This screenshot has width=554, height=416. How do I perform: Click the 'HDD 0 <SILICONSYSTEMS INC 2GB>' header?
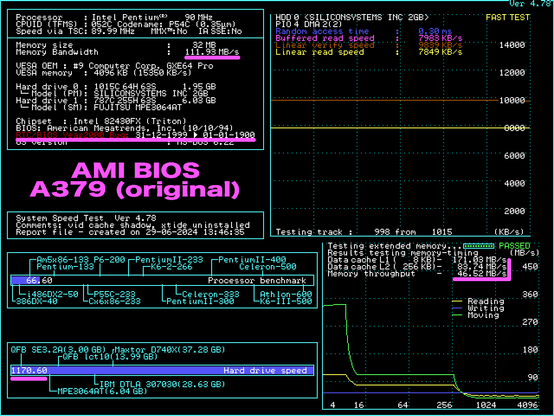(352, 17)
